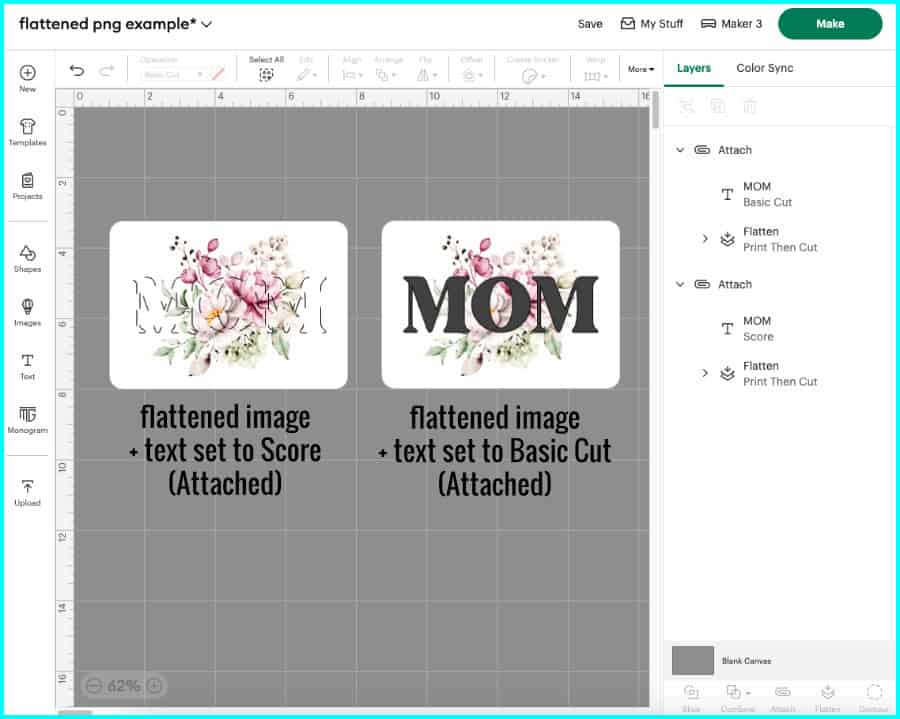Screen dimensions: 900x719
Task: Undo the last action
Action: [76, 71]
